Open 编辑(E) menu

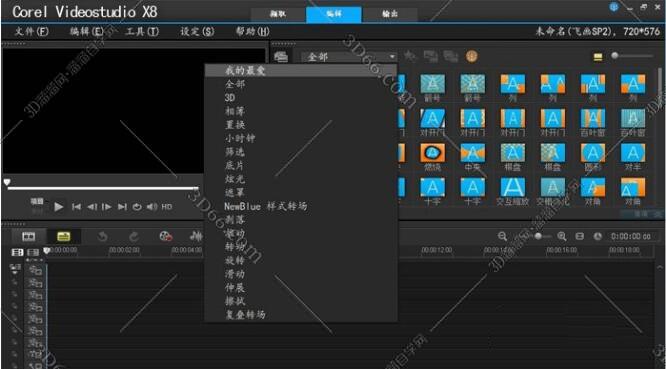(87, 31)
